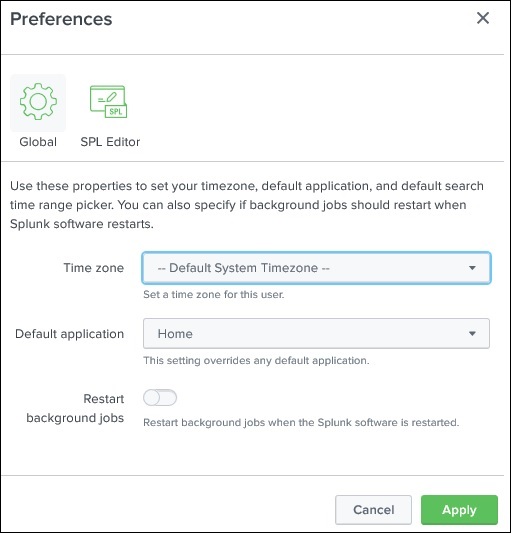Enable the Restart background jobs switch
Viewport: 511px width, 533px height.
click(160, 398)
